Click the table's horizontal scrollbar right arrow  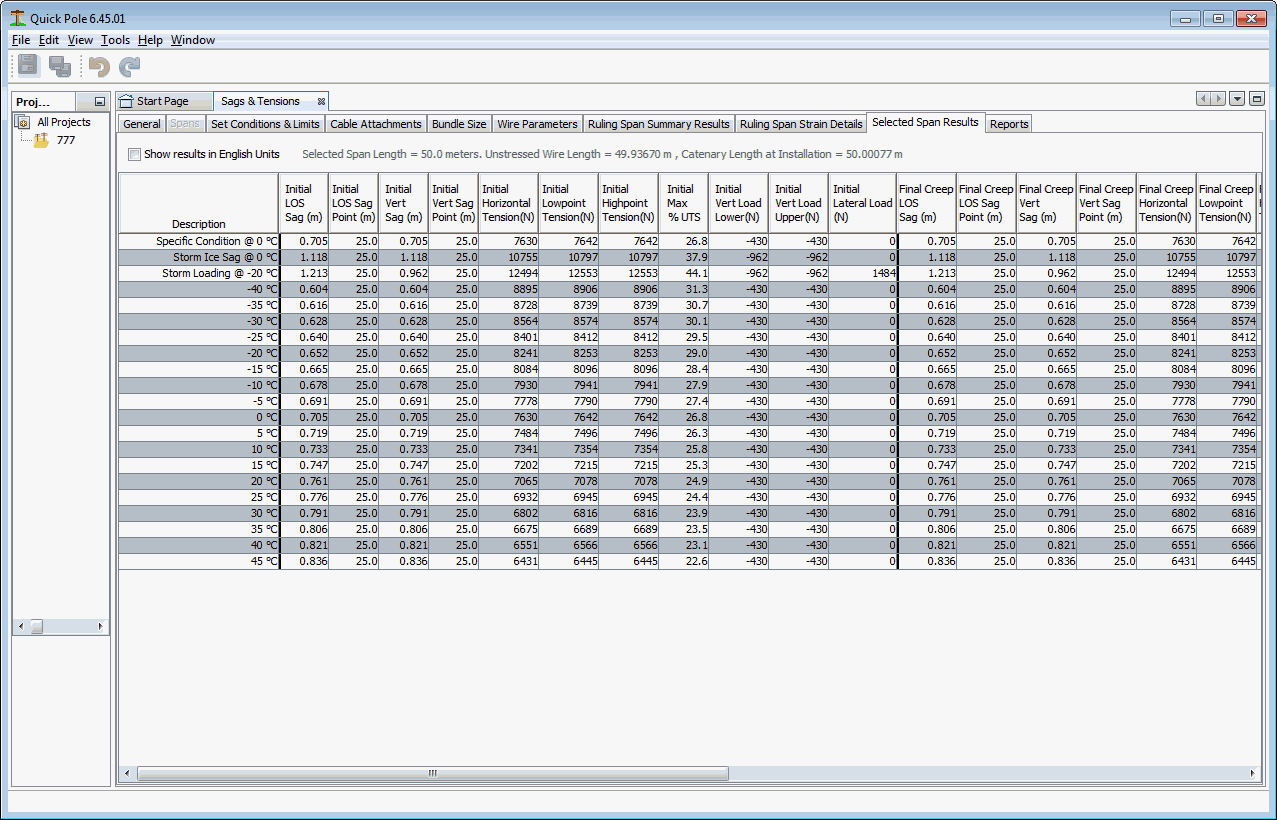[1253, 773]
